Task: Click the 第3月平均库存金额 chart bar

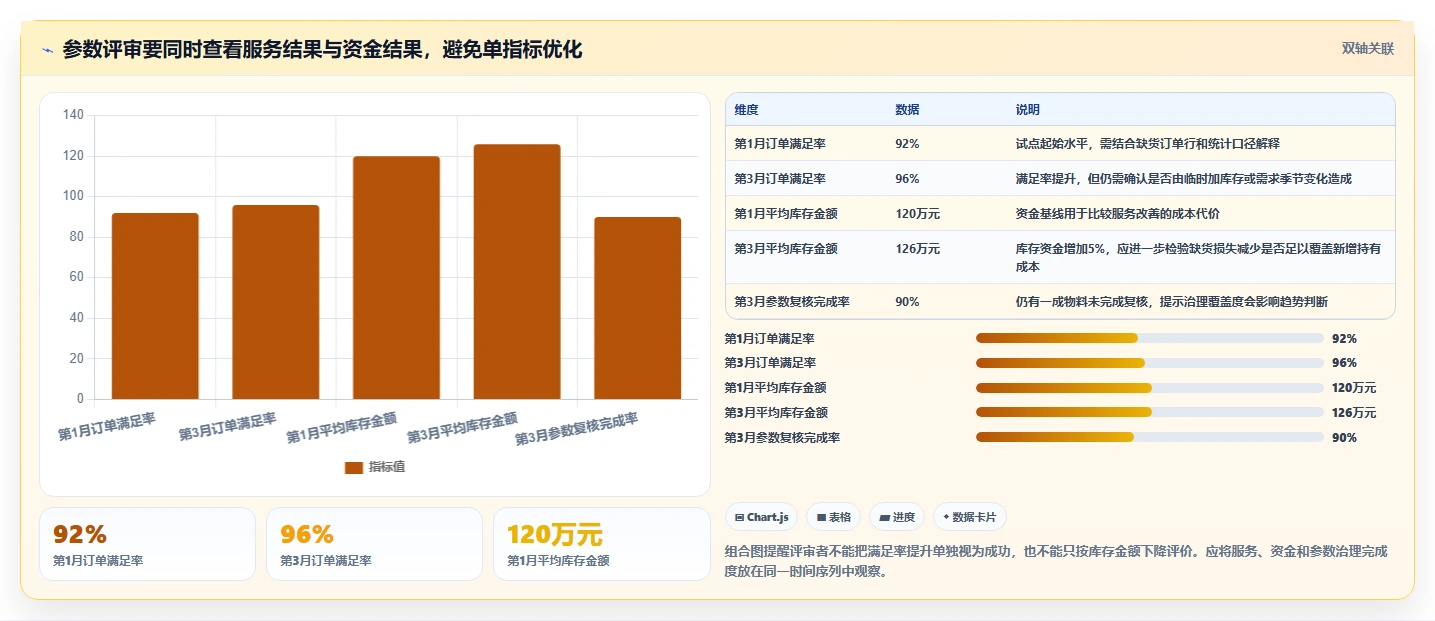Action: tap(517, 272)
